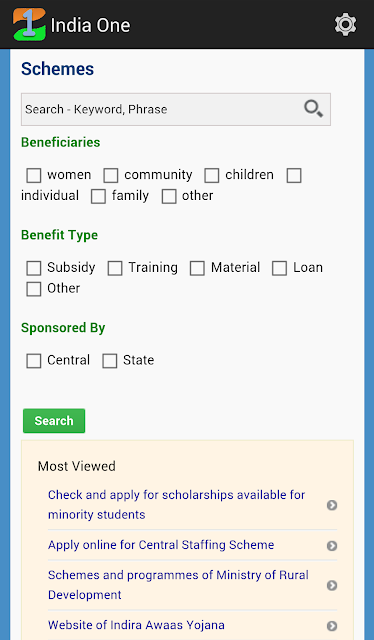Tap arrow icon beside minority scholarships link
374x640 pixels.
332,505
